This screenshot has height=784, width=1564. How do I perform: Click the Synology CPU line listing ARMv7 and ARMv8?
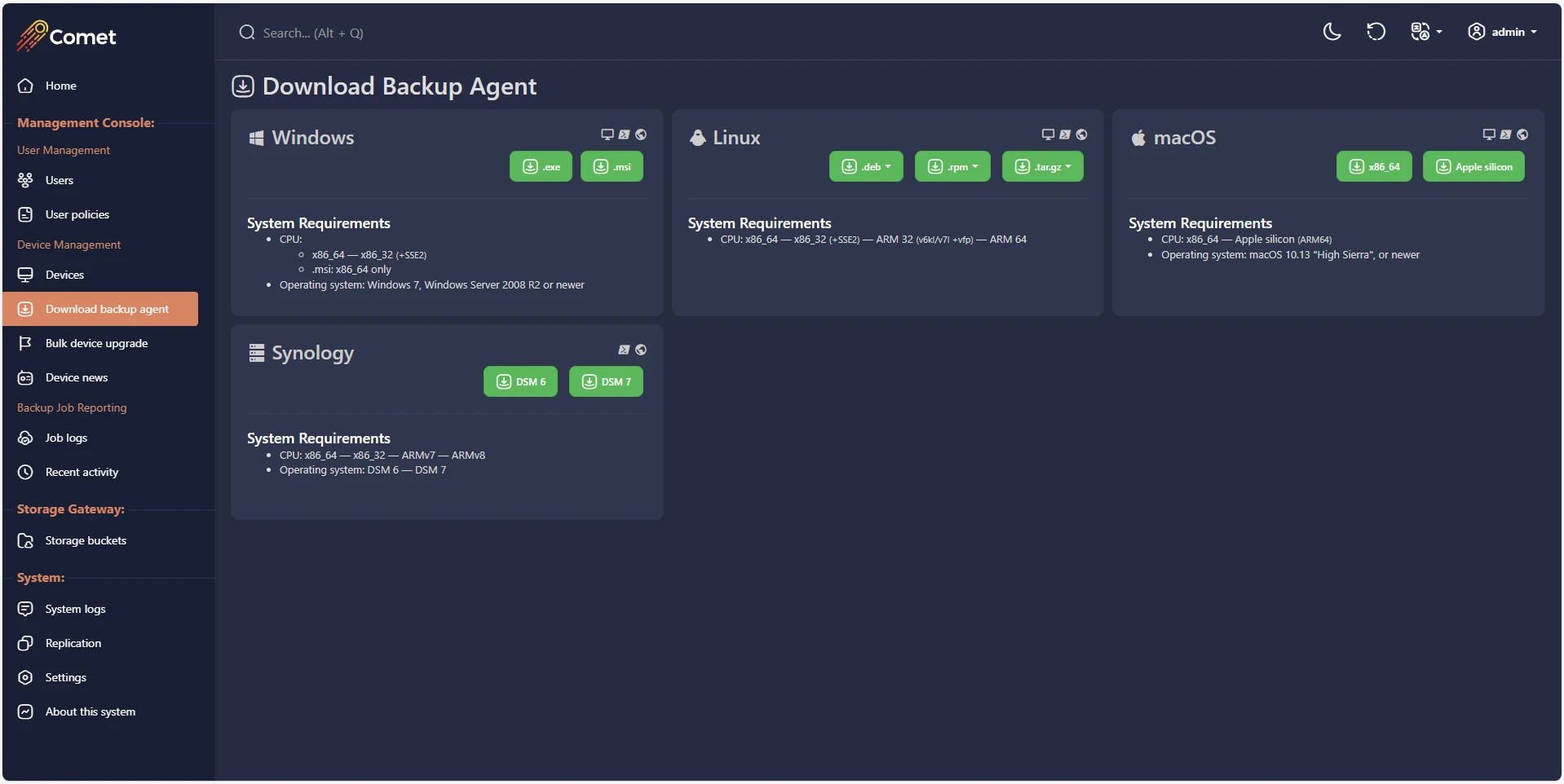pyautogui.click(x=382, y=456)
